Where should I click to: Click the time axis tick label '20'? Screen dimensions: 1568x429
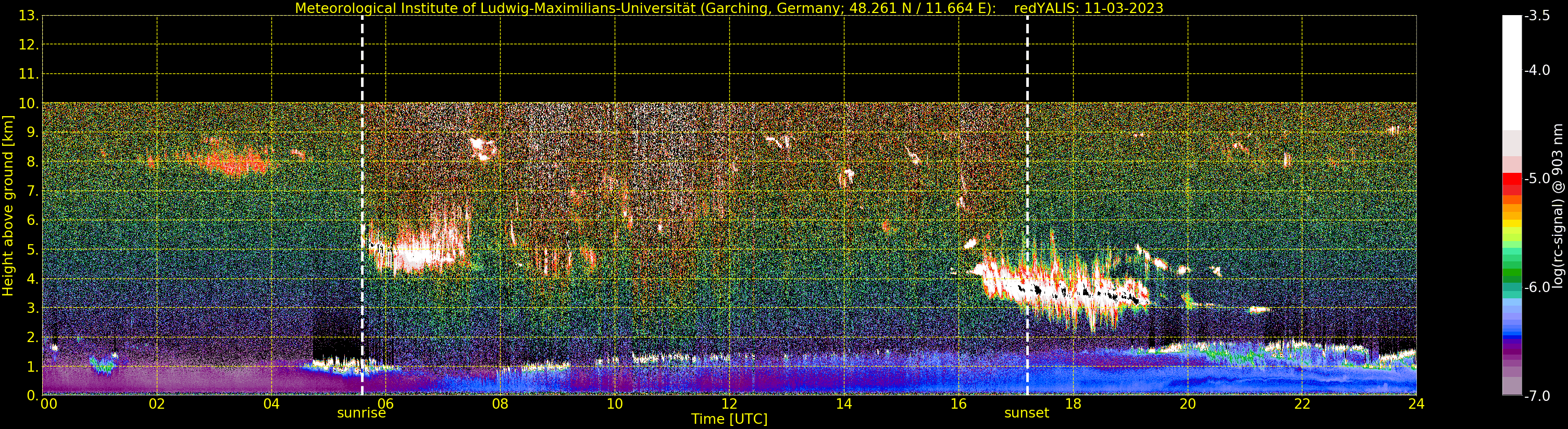coord(1188,404)
